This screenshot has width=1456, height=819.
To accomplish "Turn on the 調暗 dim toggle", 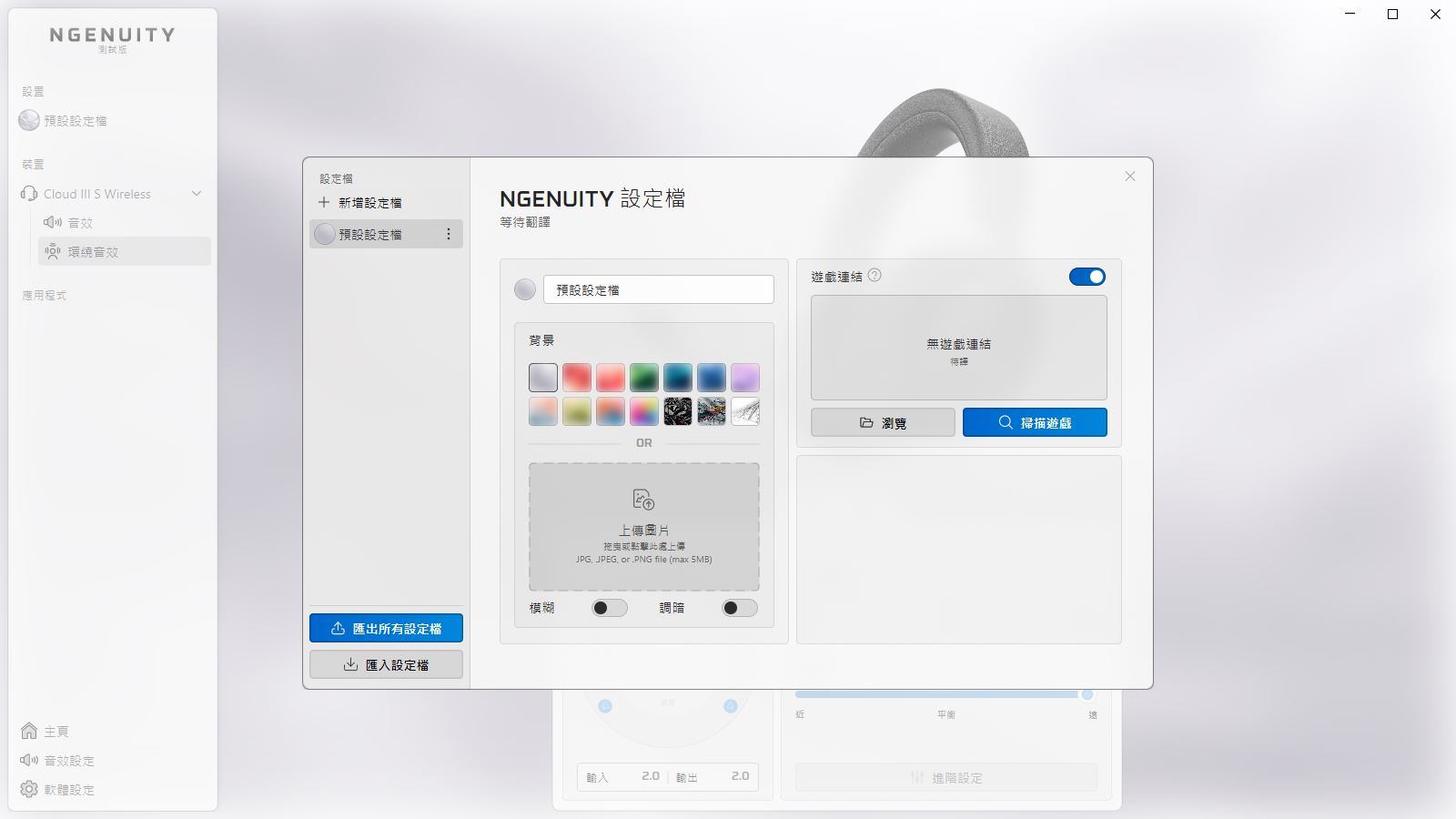I will tap(739, 608).
